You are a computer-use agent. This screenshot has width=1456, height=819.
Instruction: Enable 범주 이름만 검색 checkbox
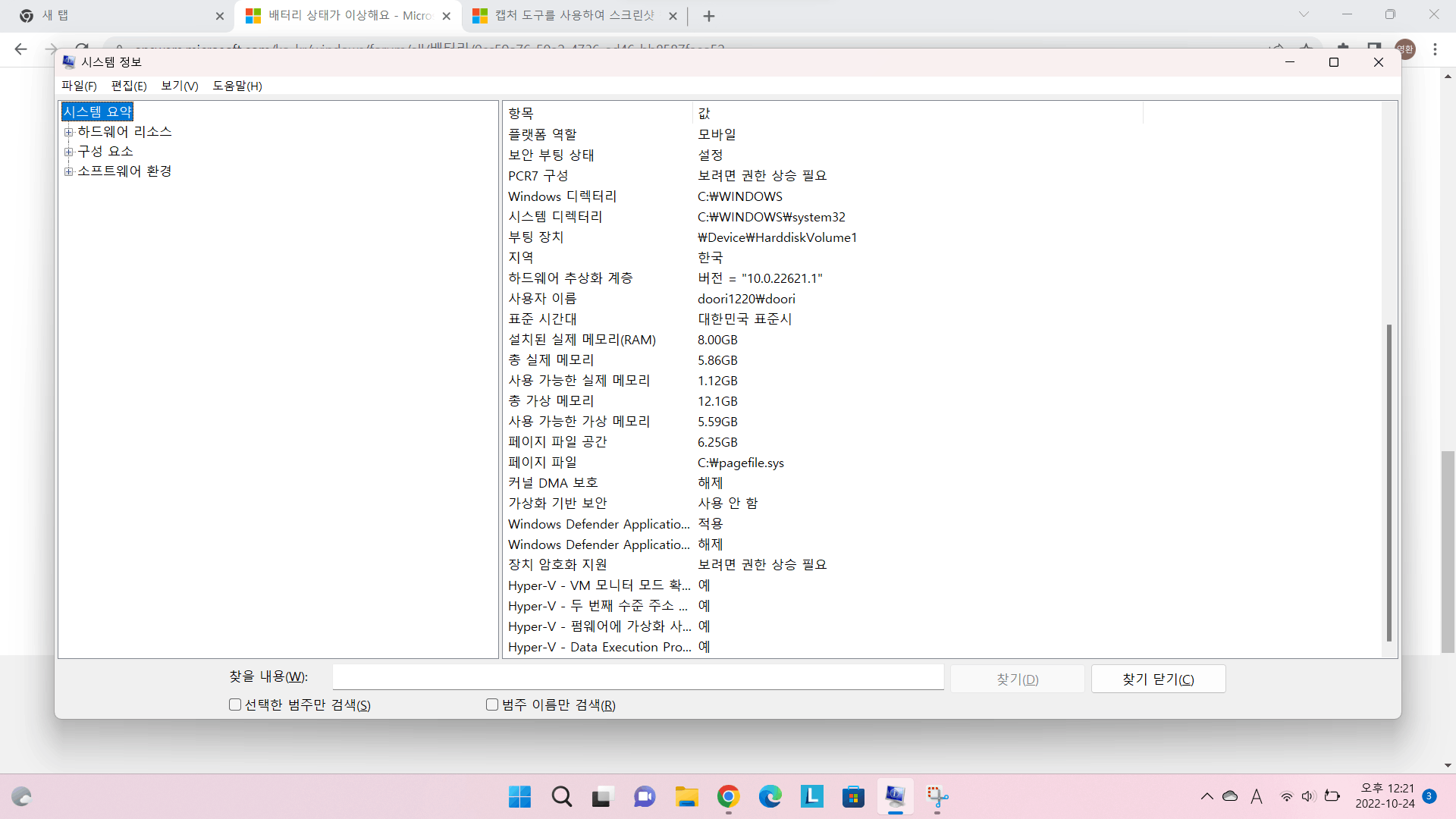coord(492,704)
